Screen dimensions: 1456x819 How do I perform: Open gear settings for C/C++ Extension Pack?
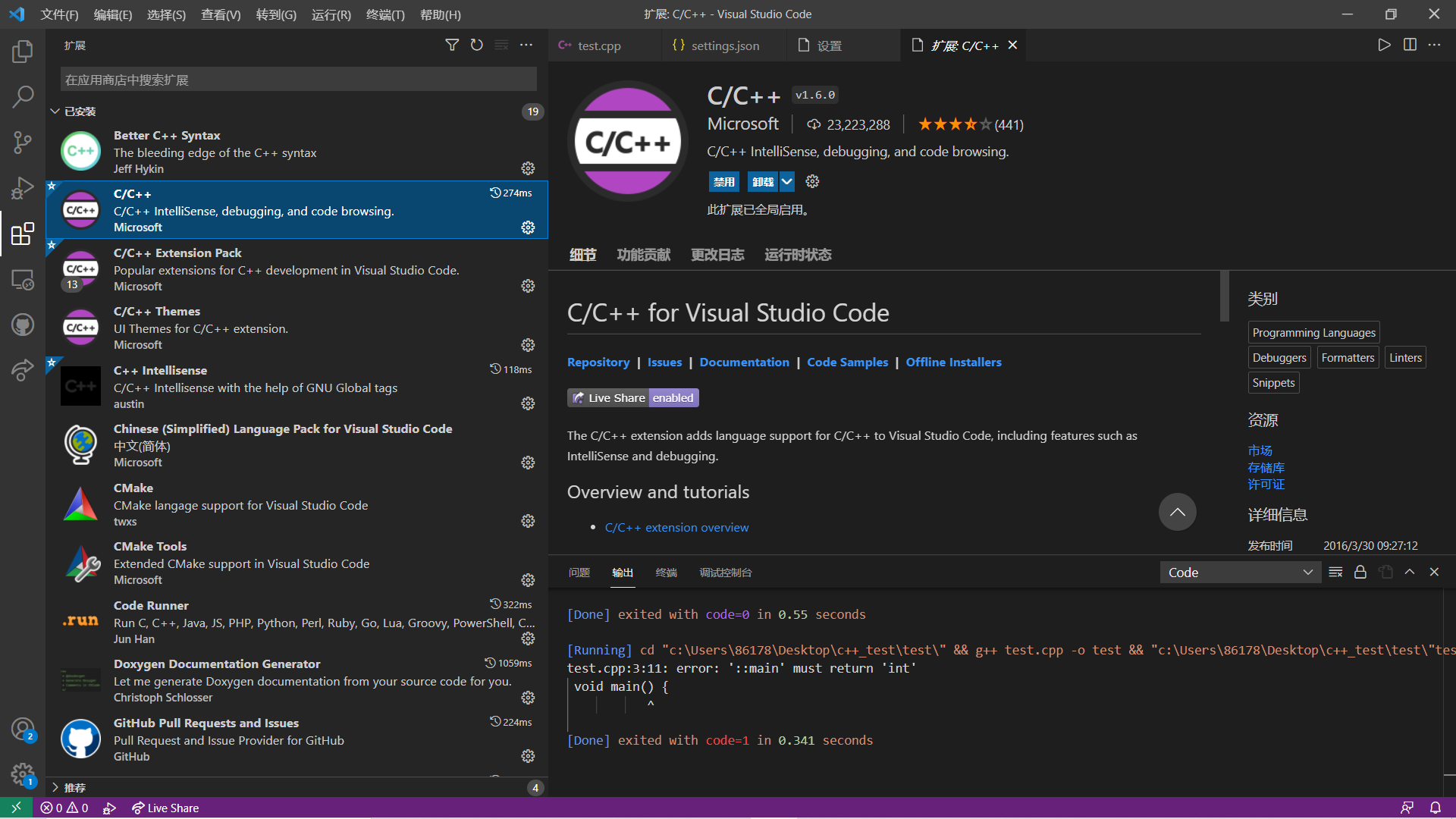point(529,286)
